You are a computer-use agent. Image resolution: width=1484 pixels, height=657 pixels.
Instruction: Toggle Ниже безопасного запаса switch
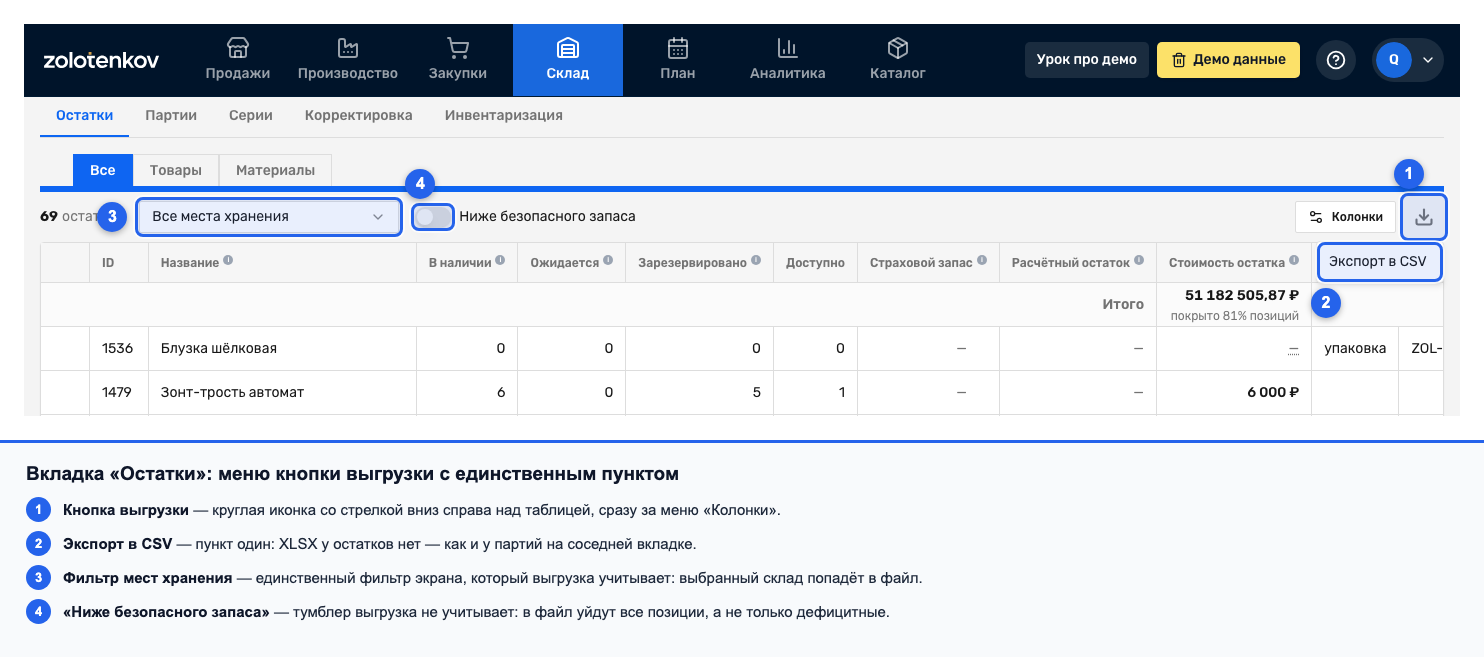click(433, 216)
